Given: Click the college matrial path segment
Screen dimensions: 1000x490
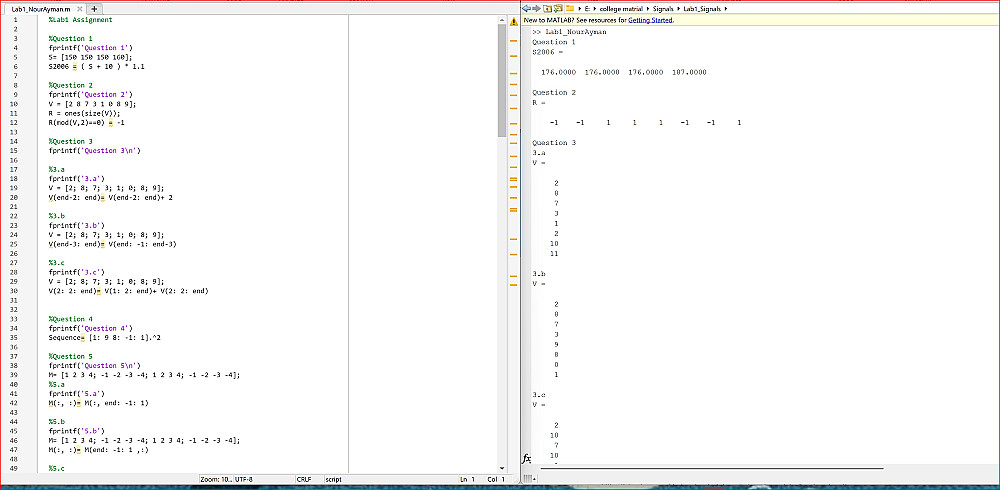Looking at the screenshot, I should point(621,9).
